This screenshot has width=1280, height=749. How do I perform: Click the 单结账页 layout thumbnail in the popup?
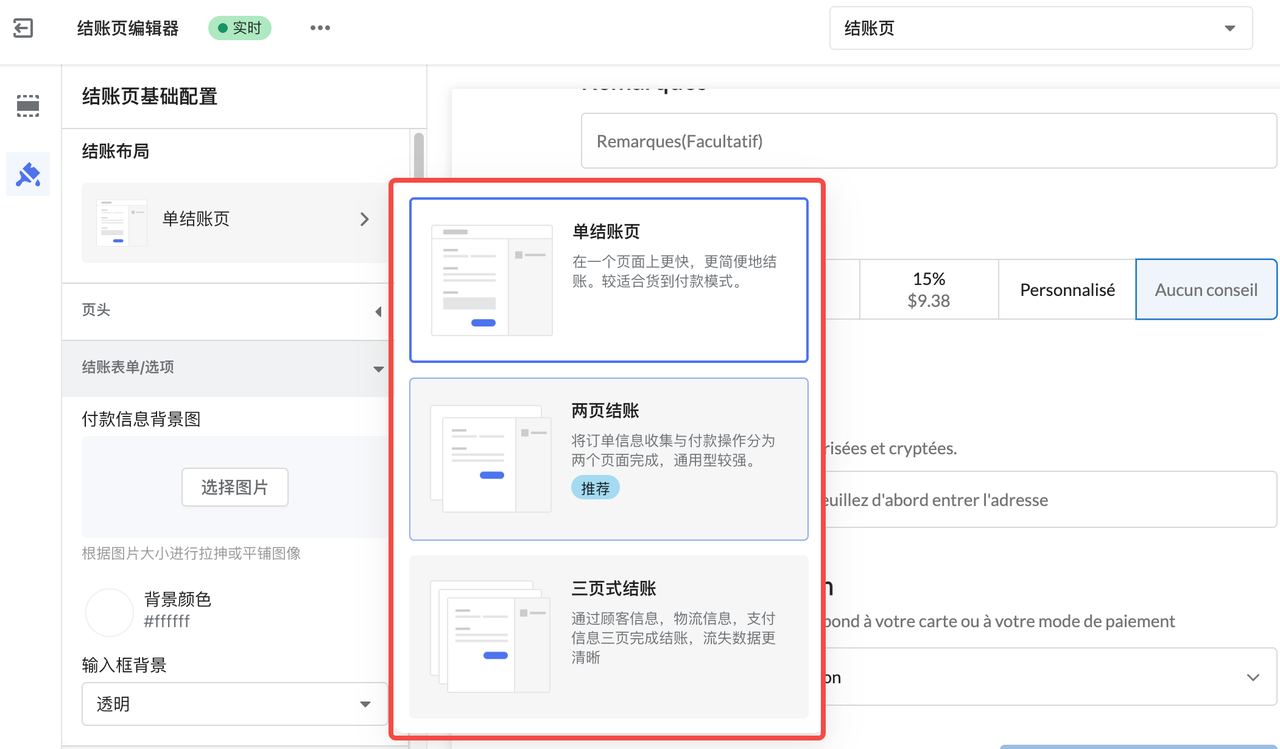[x=491, y=279]
